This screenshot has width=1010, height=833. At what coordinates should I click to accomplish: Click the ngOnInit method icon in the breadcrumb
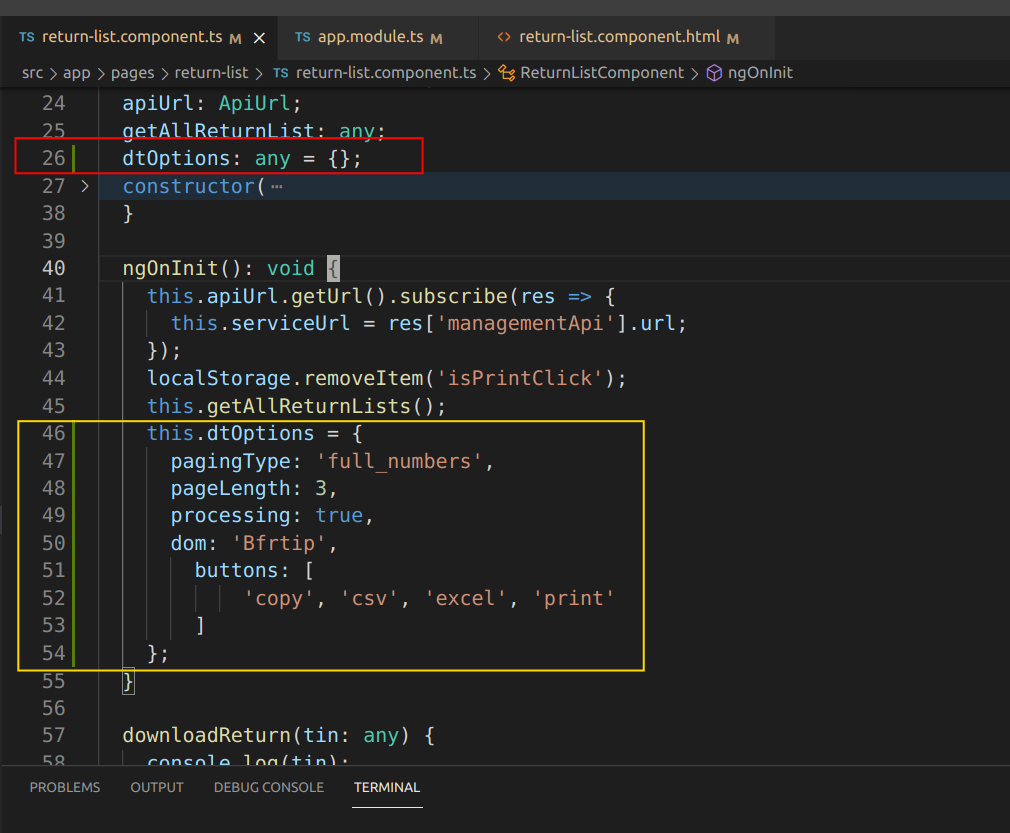pyautogui.click(x=714, y=72)
